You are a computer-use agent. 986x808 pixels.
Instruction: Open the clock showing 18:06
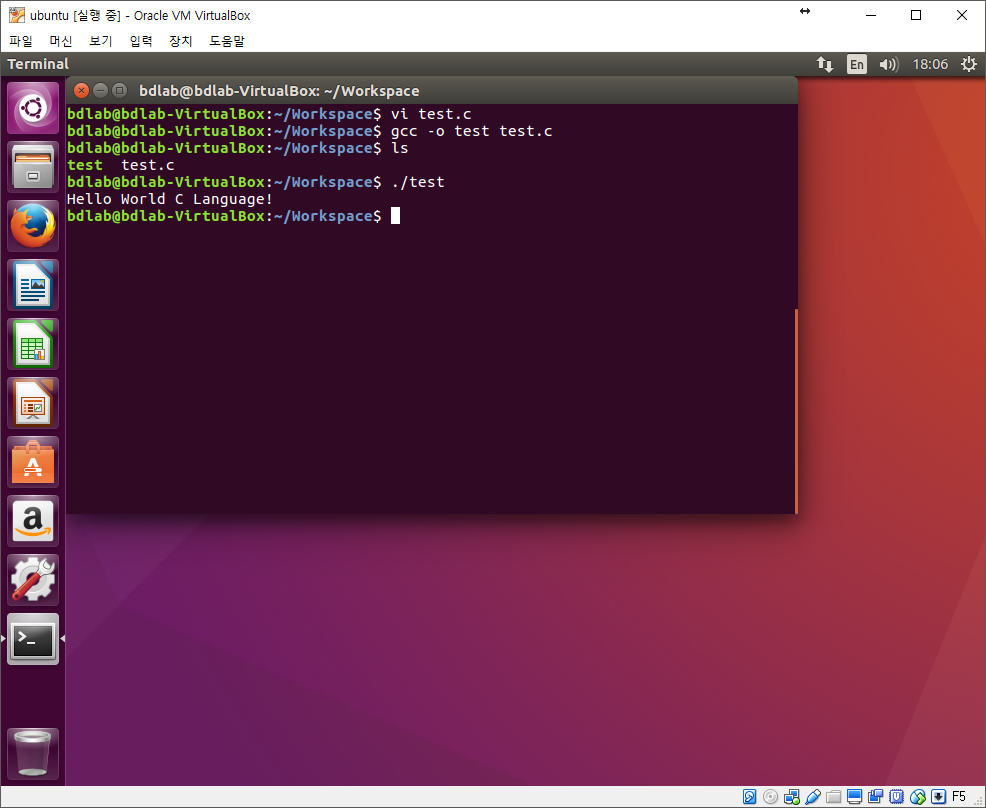(930, 64)
